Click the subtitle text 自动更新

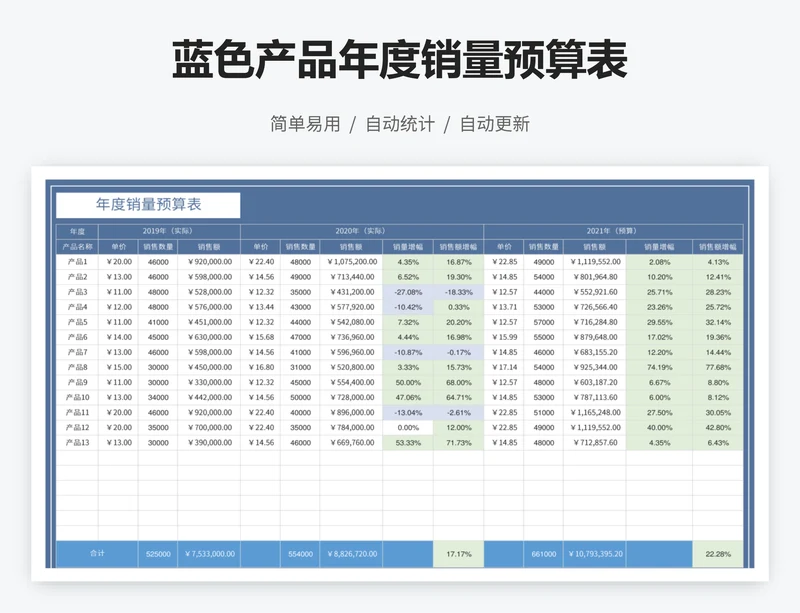(494, 124)
